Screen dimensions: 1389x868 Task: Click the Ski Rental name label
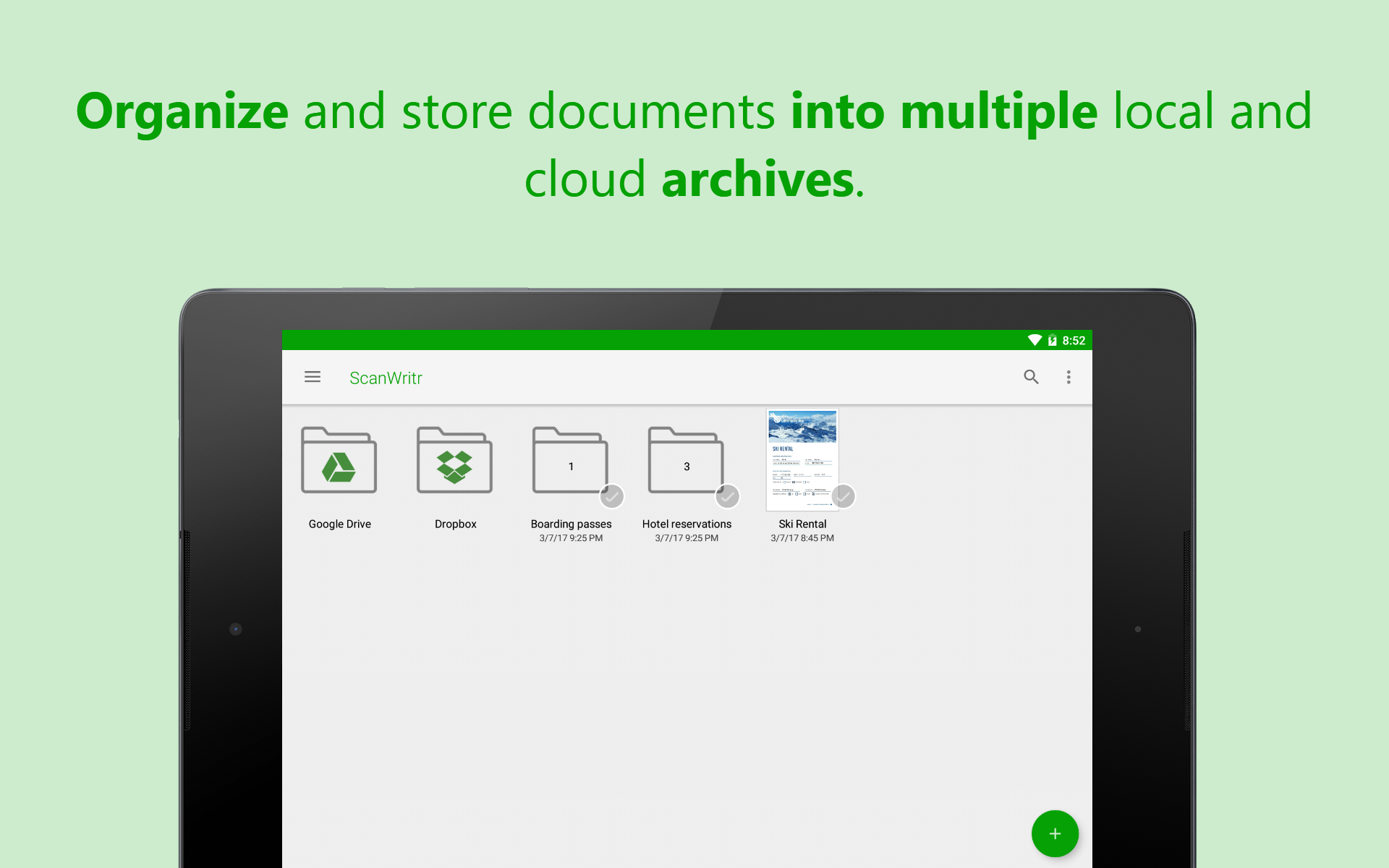pyautogui.click(x=802, y=524)
